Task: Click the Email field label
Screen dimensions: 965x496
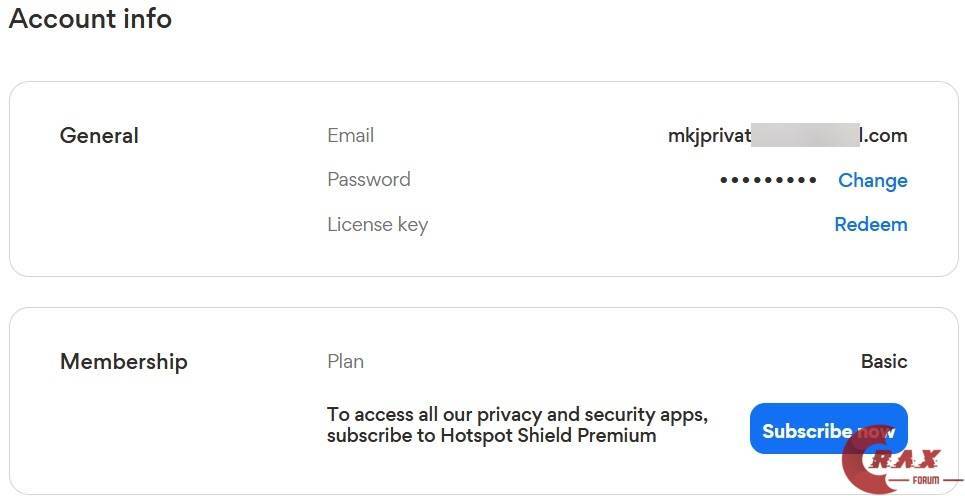Action: pos(350,135)
